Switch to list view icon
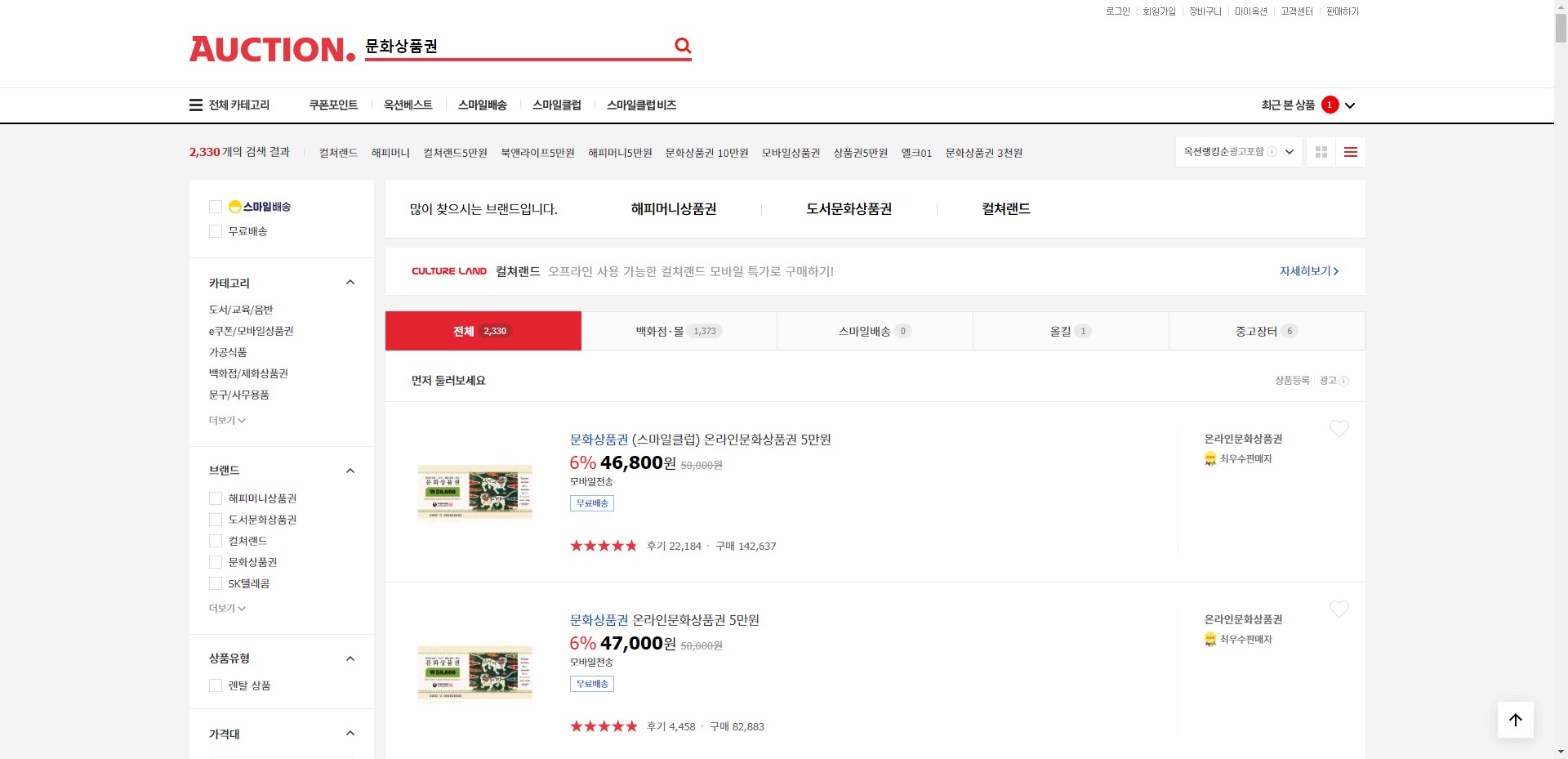Image resolution: width=1568 pixels, height=759 pixels. pos(1351,152)
